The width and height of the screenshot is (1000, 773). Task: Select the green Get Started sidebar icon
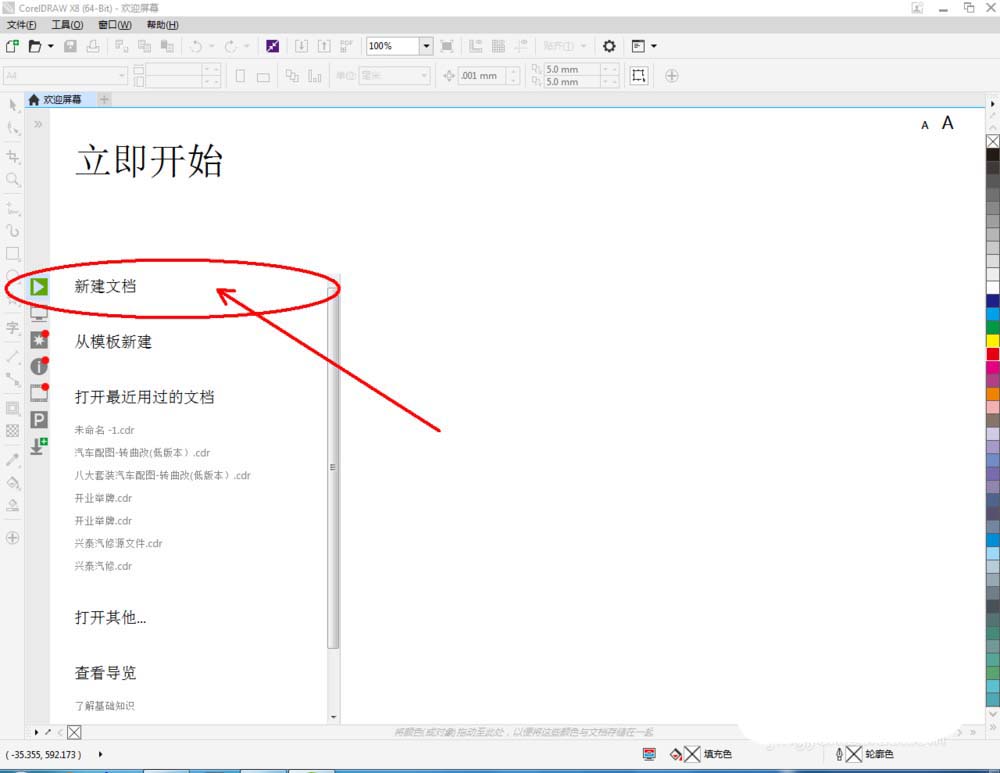tap(39, 287)
